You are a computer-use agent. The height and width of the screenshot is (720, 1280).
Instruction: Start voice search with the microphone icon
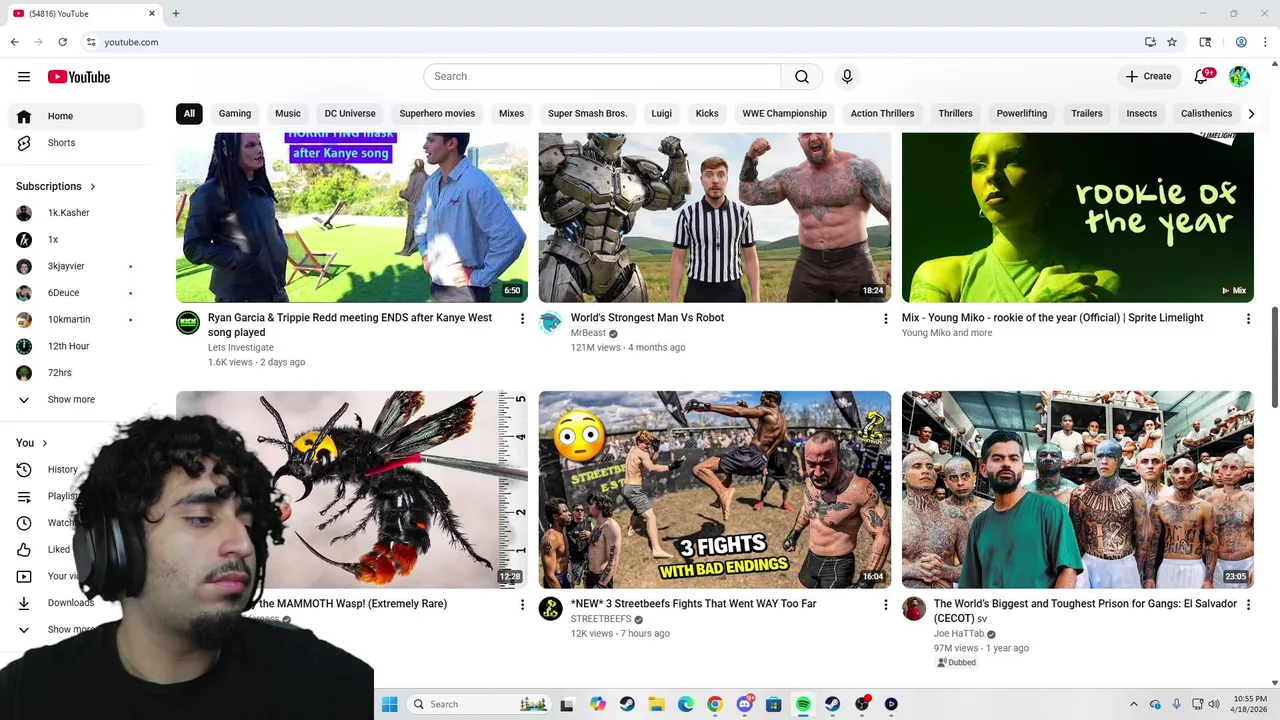pyautogui.click(x=847, y=77)
